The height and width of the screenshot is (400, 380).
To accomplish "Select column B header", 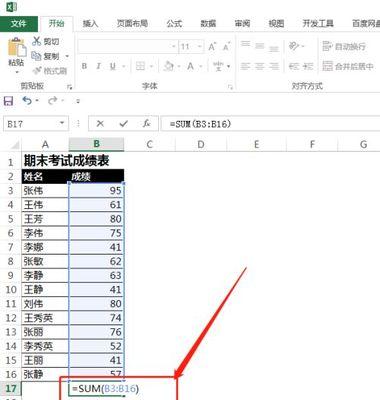I will (x=96, y=144).
